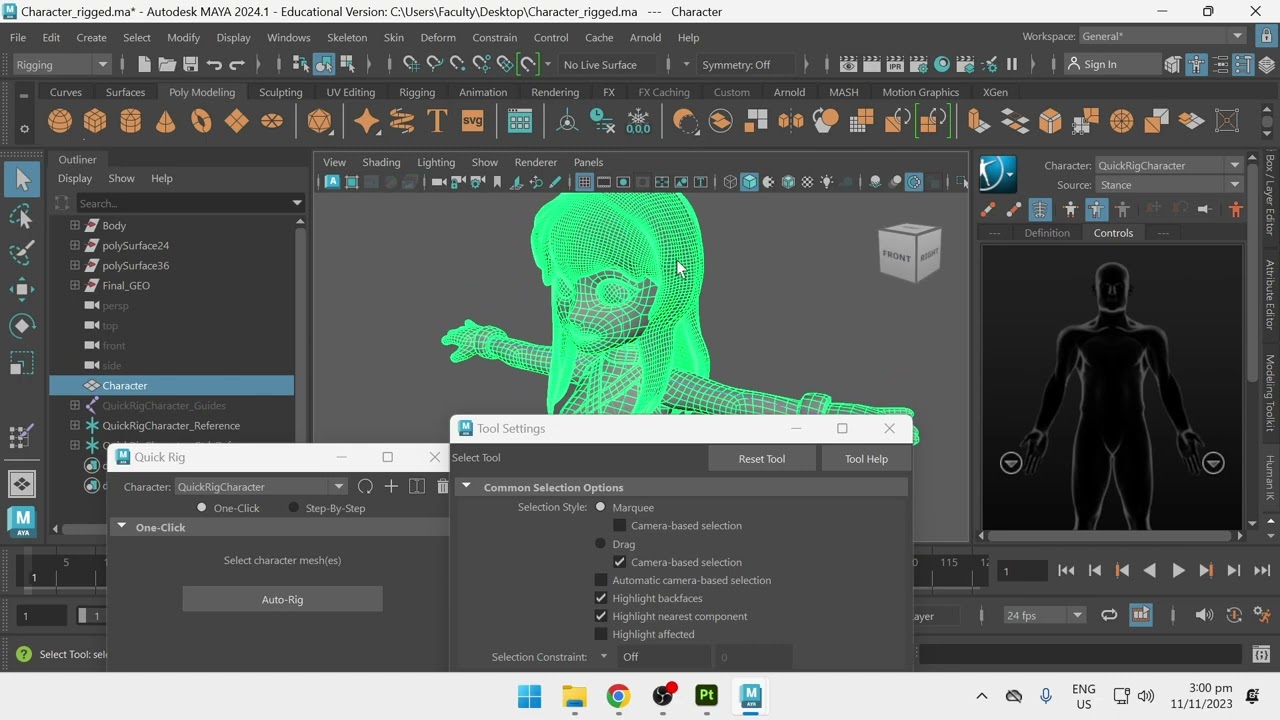This screenshot has height=720, width=1280.
Task: Enable Automatic camera-based selection checkbox
Action: (x=601, y=580)
